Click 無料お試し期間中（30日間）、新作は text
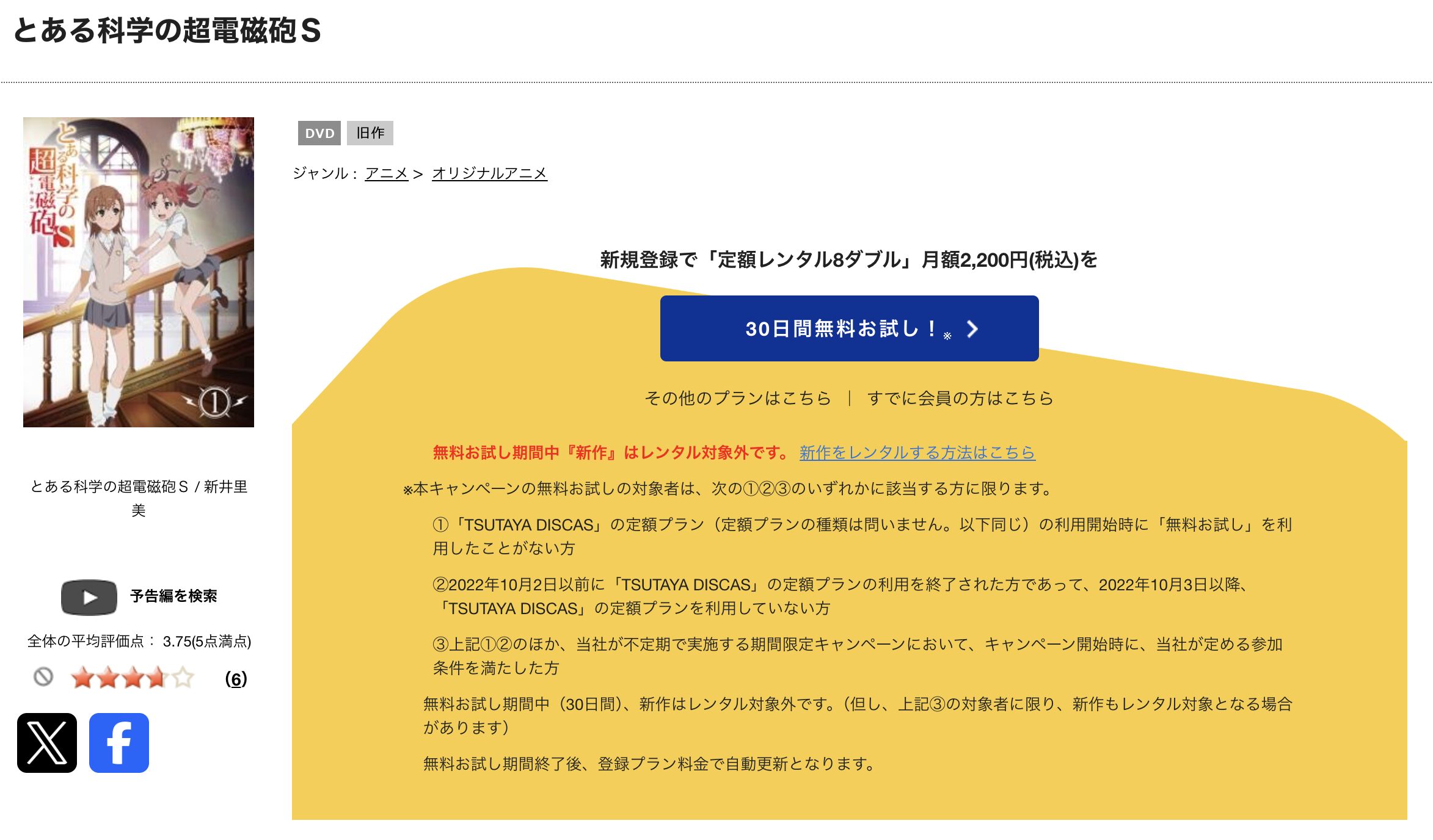 pyautogui.click(x=858, y=715)
